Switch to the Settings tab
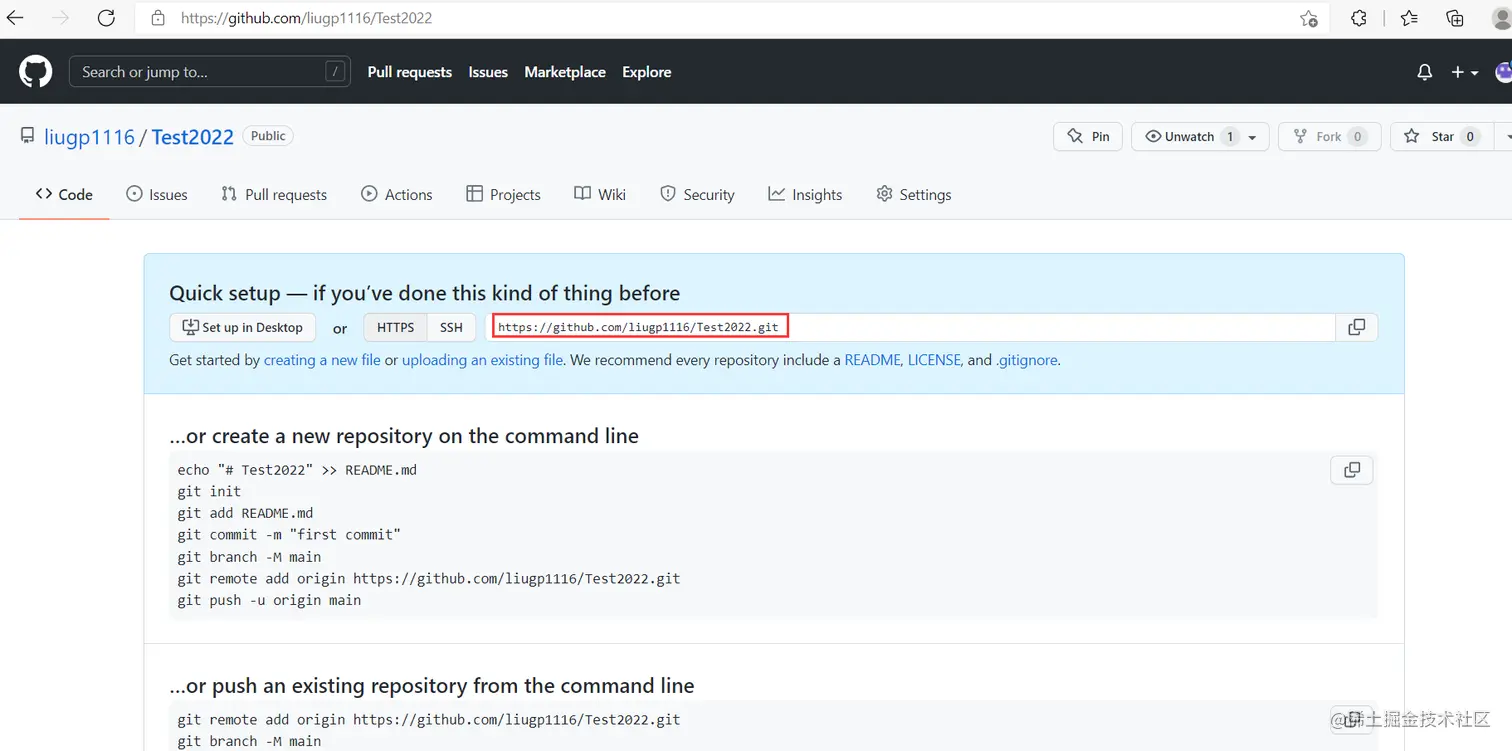1512x751 pixels. 913,194
